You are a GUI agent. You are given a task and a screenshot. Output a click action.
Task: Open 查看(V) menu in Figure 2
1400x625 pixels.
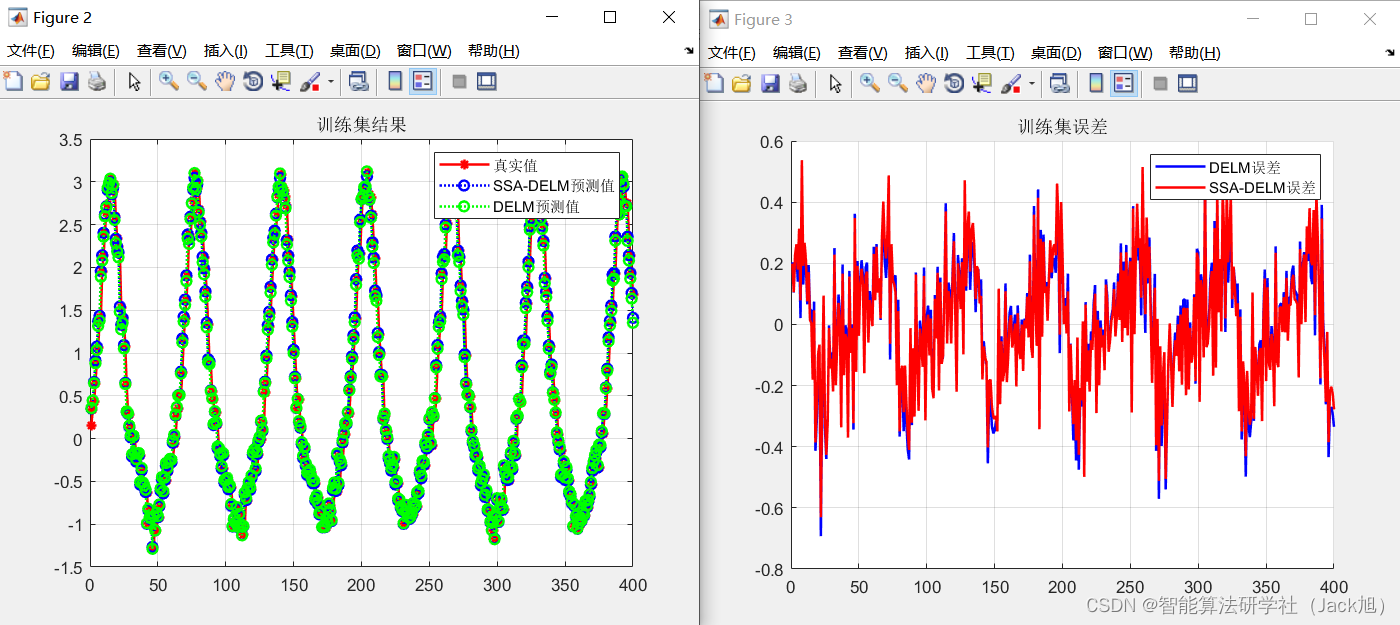(162, 51)
